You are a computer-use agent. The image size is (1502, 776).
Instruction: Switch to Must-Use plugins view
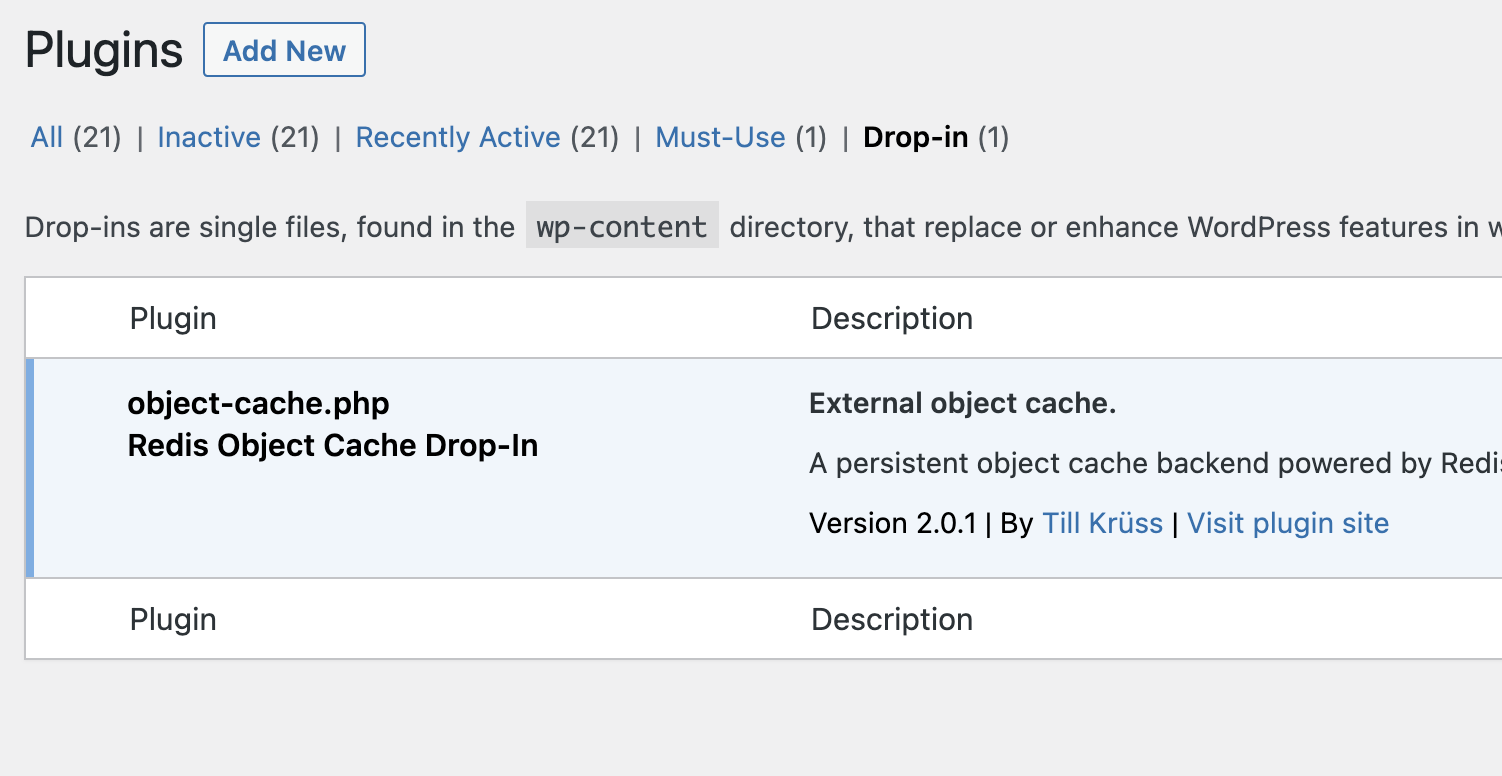pos(720,137)
